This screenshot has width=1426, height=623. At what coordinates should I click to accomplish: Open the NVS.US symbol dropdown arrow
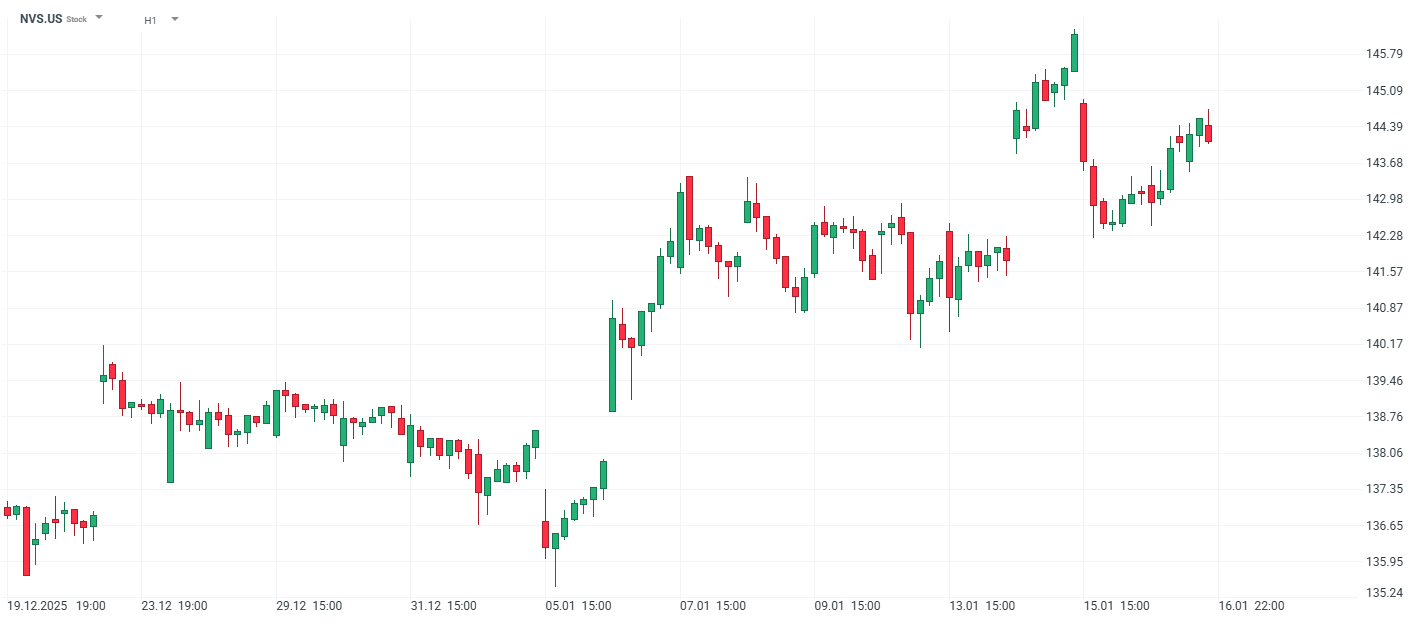[x=99, y=18]
